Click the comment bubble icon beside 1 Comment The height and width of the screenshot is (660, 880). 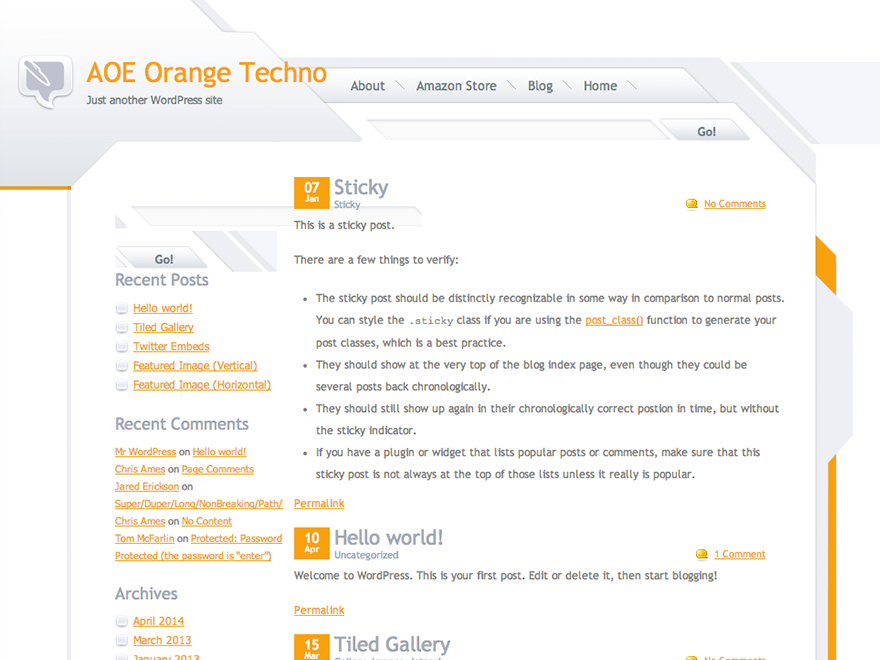click(x=701, y=554)
